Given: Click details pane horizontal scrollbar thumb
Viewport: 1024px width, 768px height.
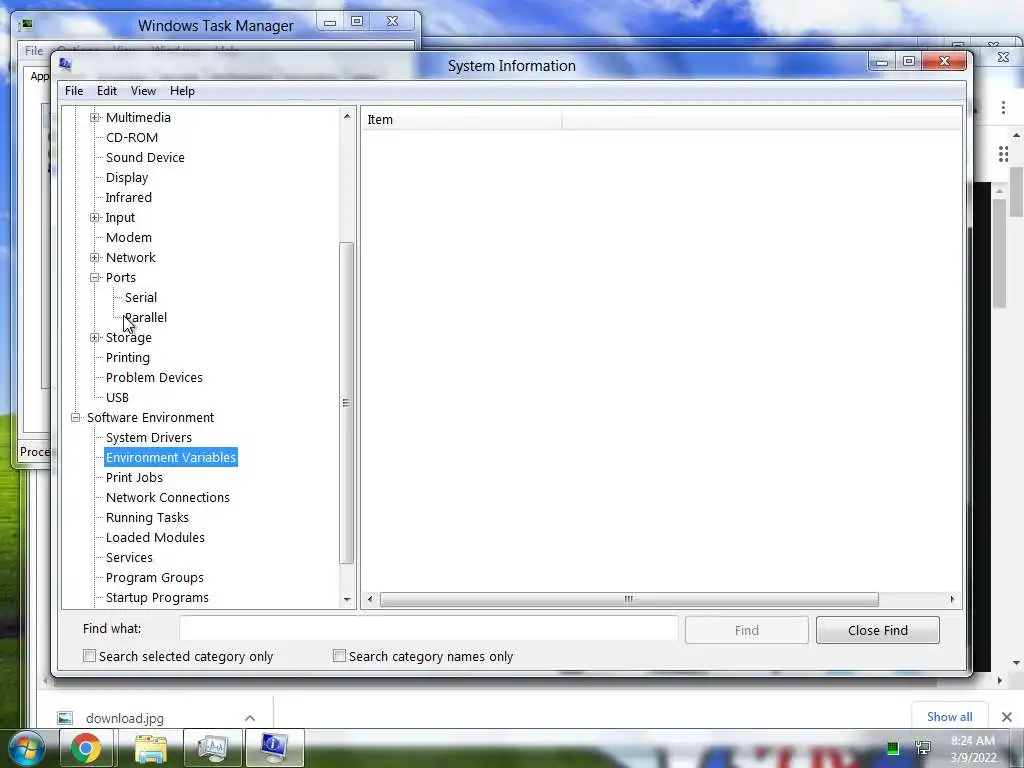Looking at the screenshot, I should pos(629,599).
